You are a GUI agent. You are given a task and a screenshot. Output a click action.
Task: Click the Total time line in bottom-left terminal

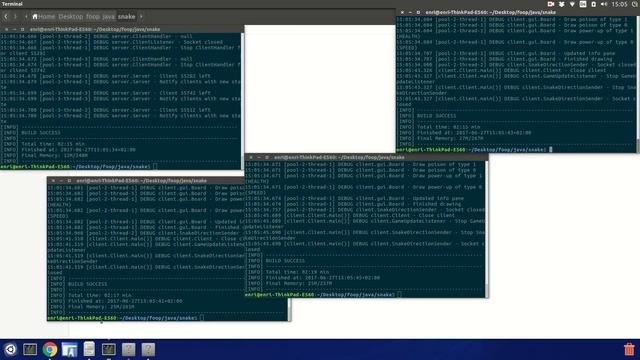pos(90,295)
